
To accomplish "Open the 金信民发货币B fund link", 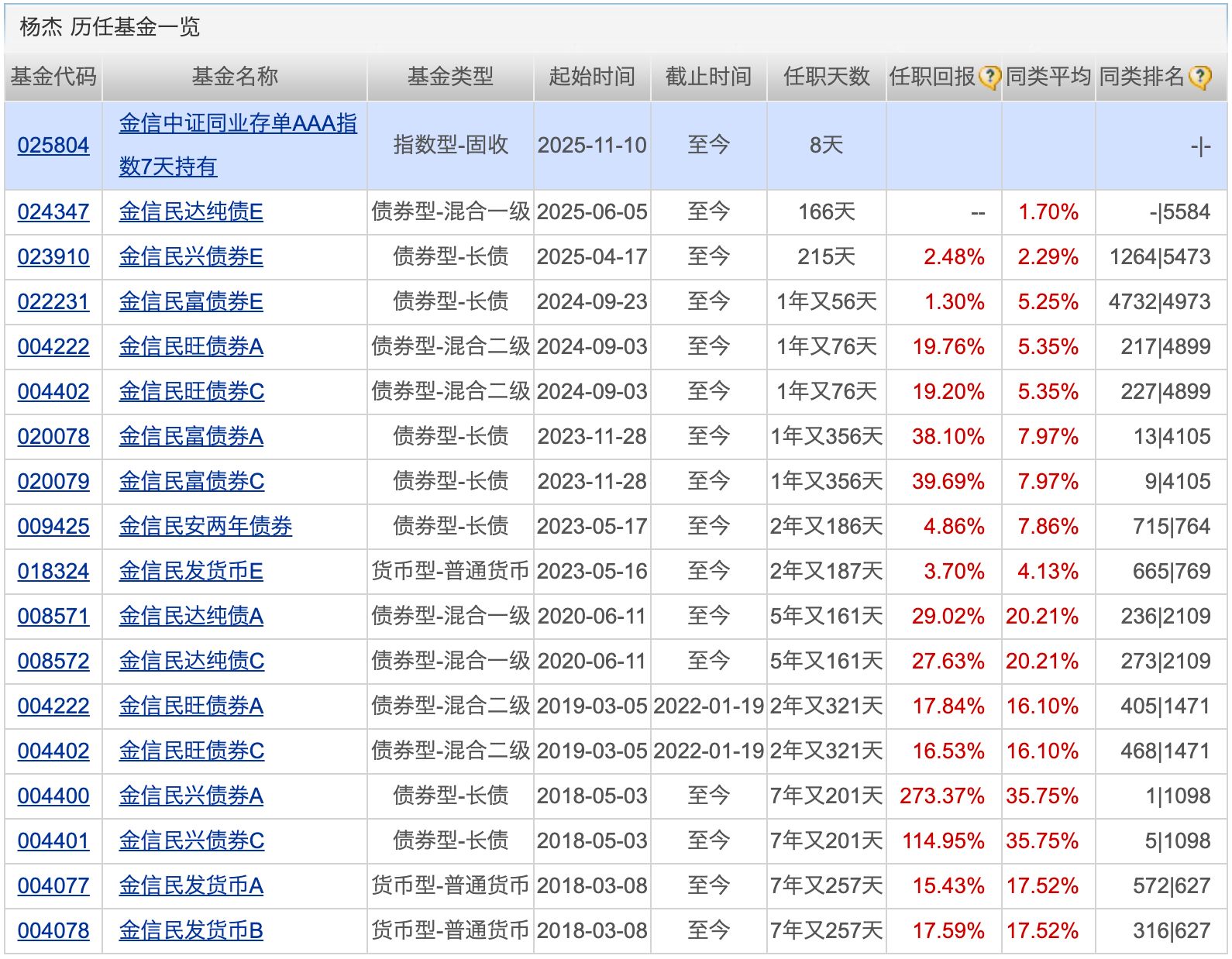I will click(191, 931).
